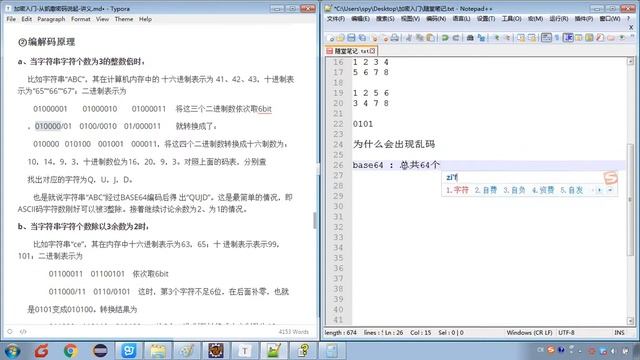Image resolution: width=640 pixels, height=360 pixels.
Task: Open the 文件(F) menu in Notepad++
Action: pos(336,19)
